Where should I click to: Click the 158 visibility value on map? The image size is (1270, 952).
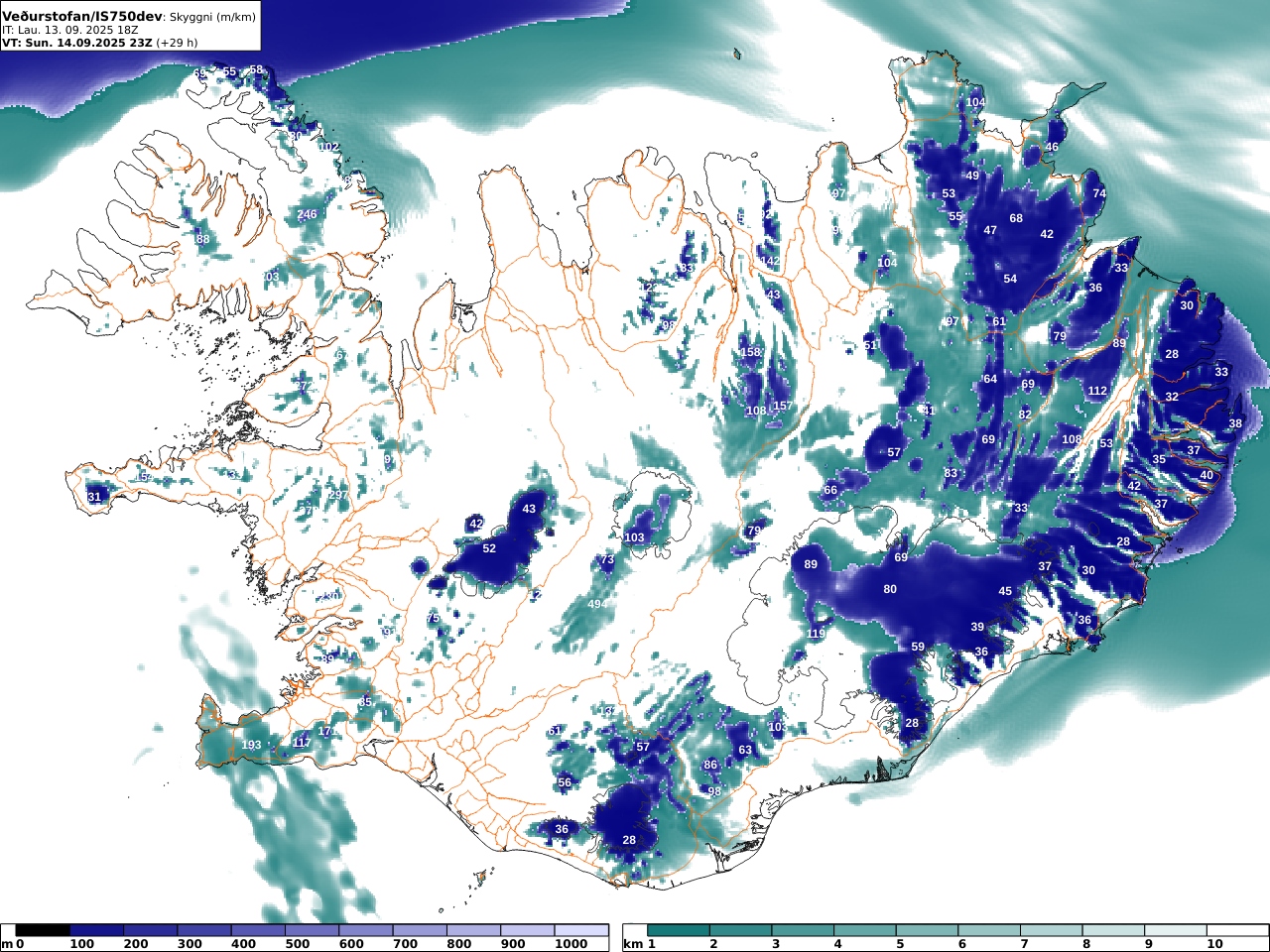click(x=751, y=352)
